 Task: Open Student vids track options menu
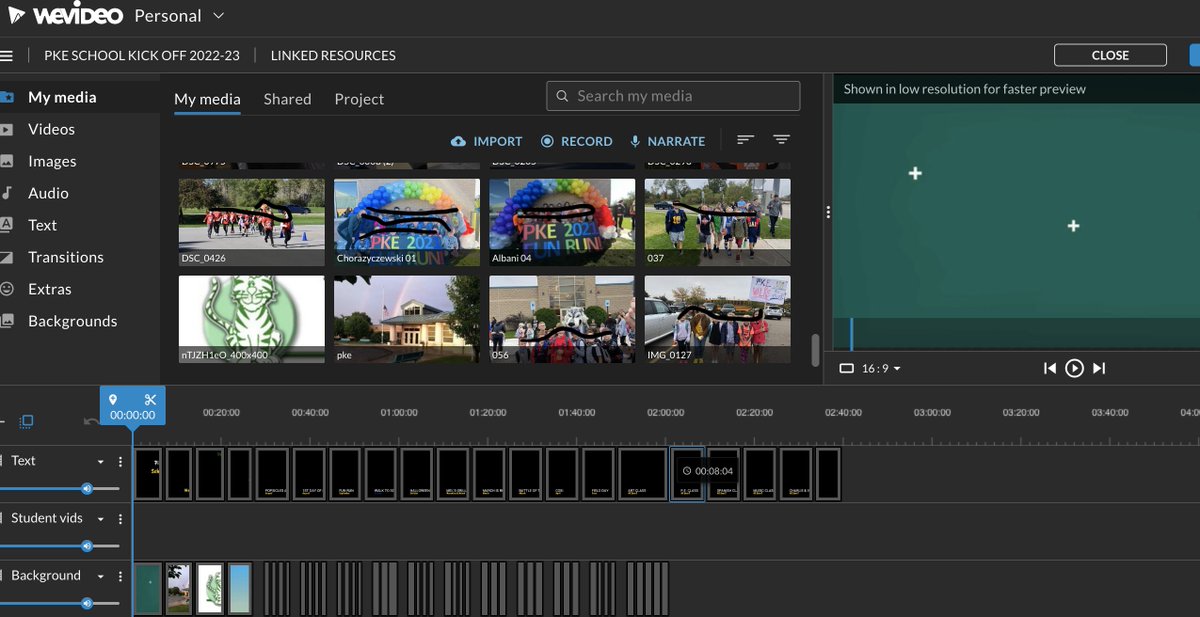120,519
